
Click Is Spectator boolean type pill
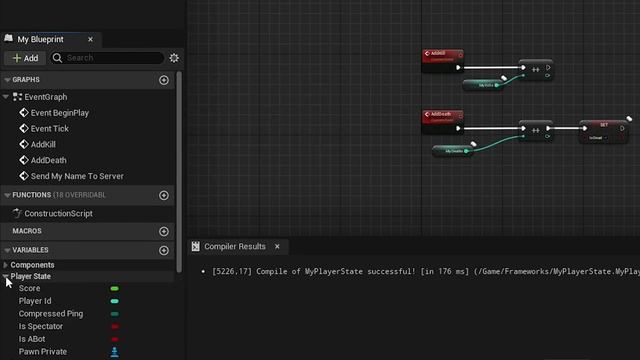(x=115, y=327)
